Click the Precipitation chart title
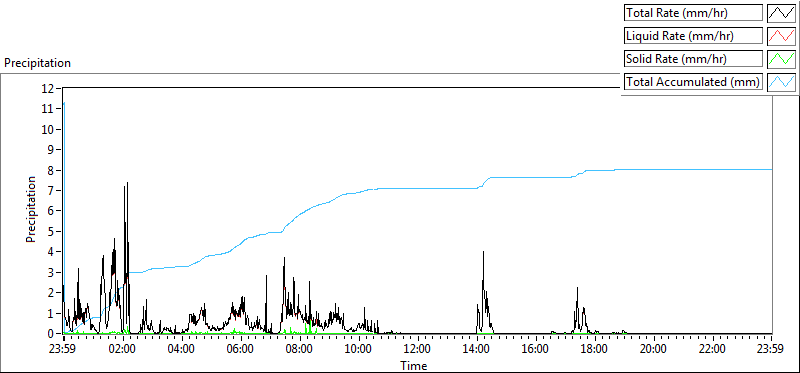The image size is (800, 373). (x=37, y=63)
